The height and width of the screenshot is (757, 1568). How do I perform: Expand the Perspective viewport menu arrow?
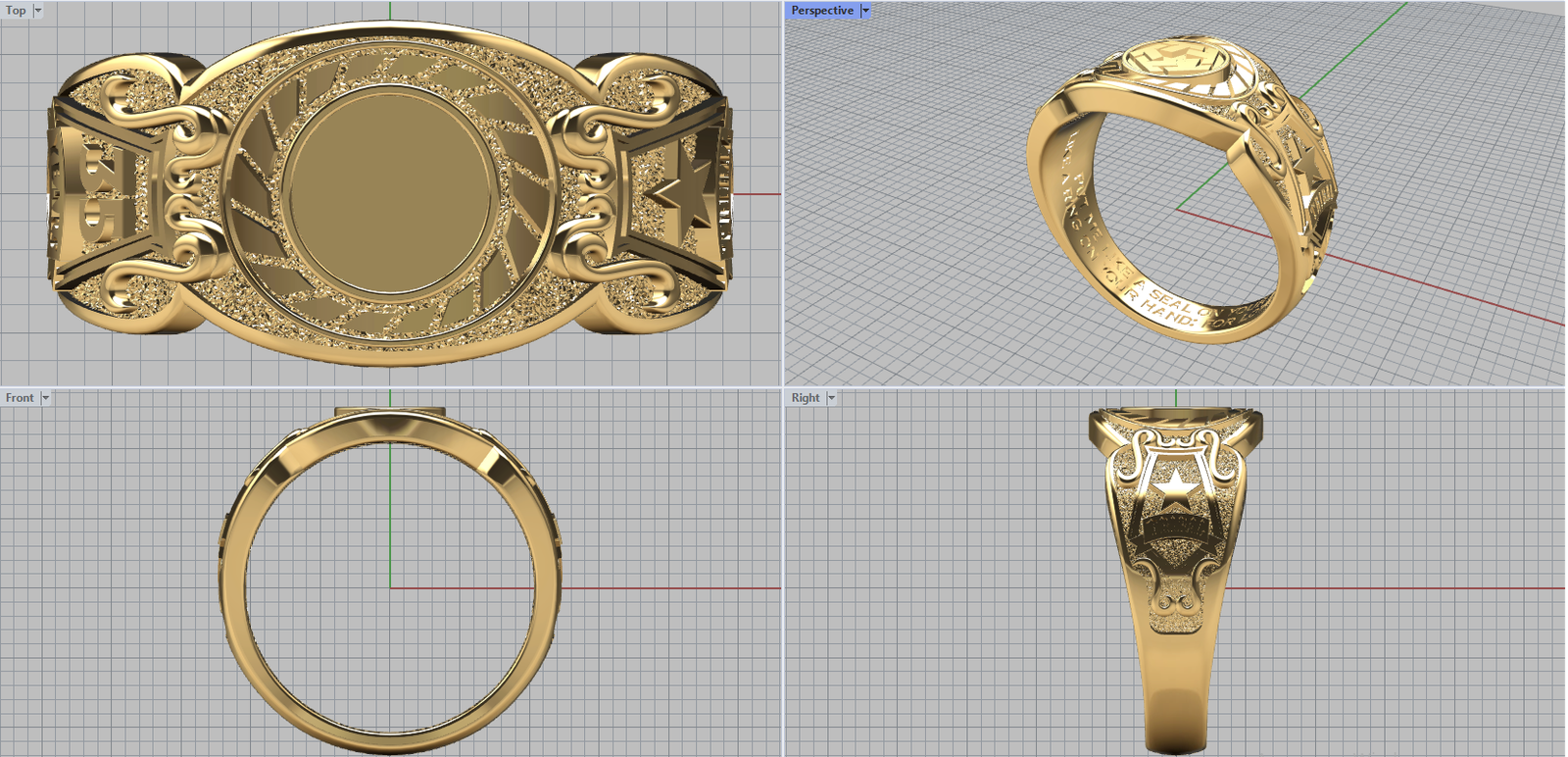tap(865, 11)
